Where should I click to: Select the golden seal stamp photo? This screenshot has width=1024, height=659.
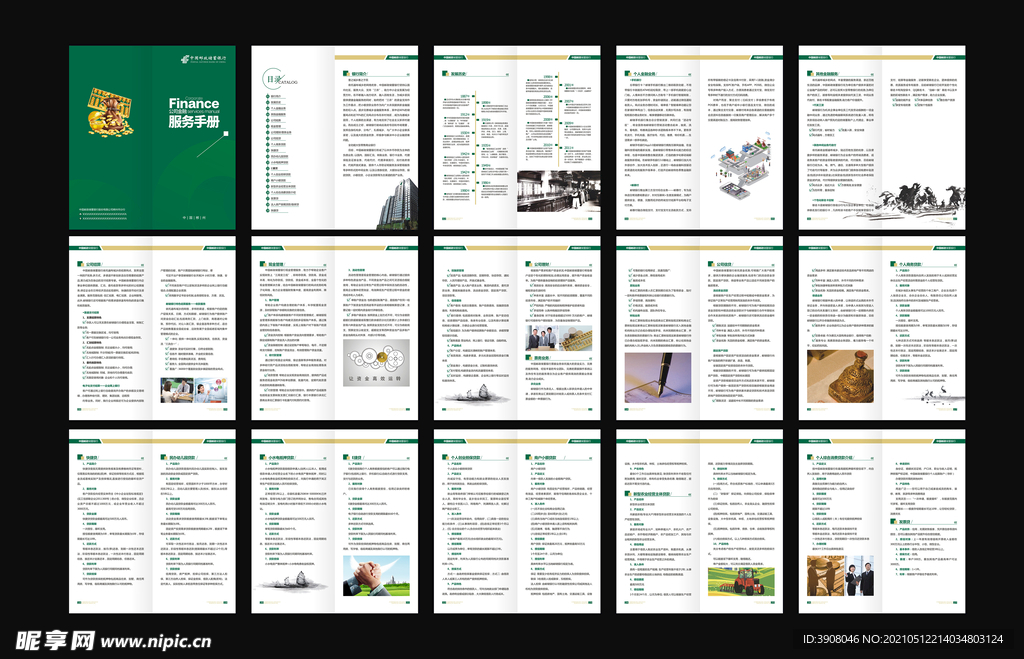pos(840,376)
